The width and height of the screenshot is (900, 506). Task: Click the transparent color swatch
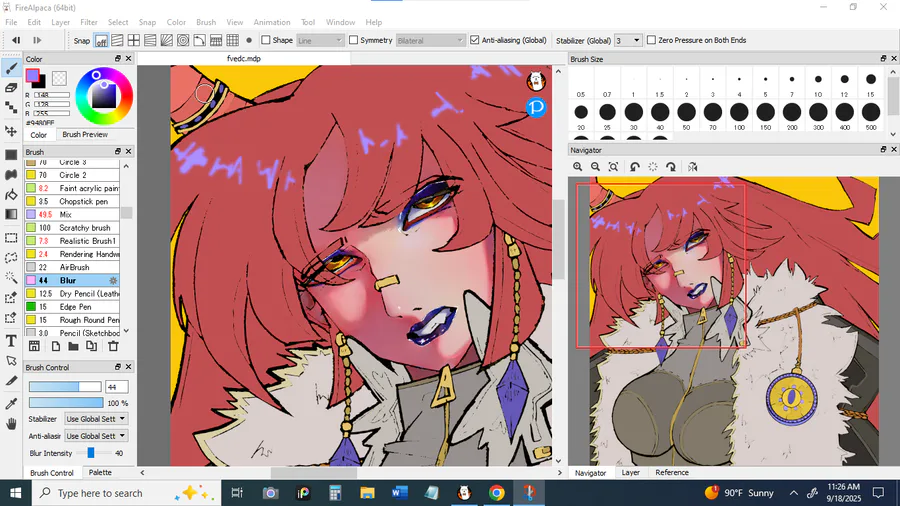(x=59, y=77)
